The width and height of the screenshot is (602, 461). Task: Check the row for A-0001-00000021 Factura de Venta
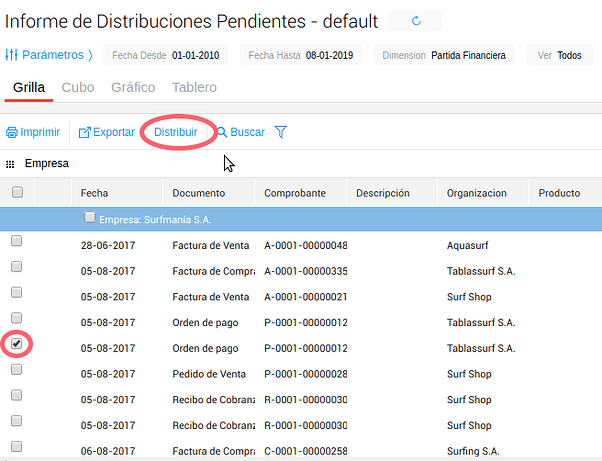[x=17, y=292]
